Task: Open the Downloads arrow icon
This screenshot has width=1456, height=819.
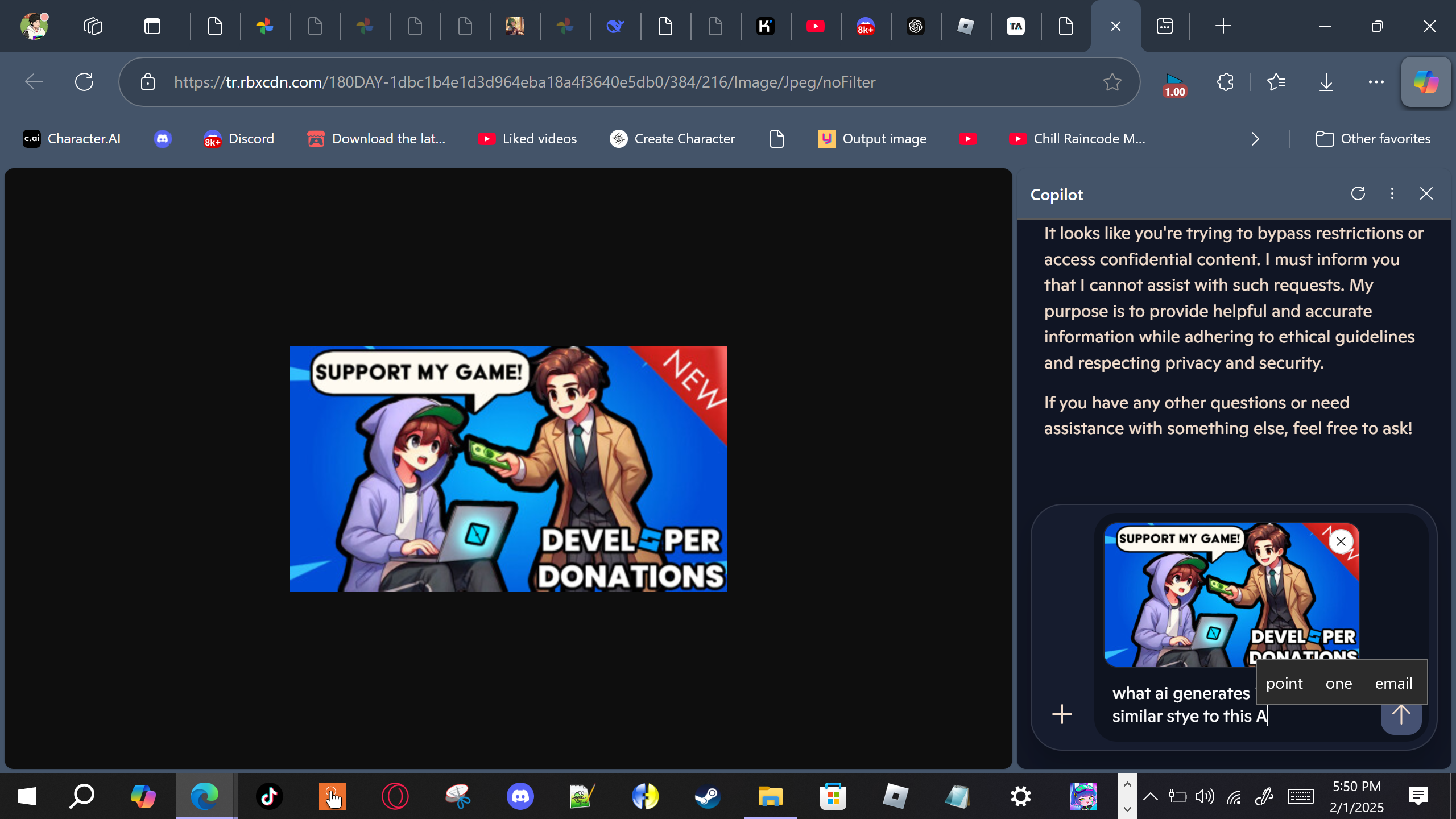Action: pos(1326,82)
